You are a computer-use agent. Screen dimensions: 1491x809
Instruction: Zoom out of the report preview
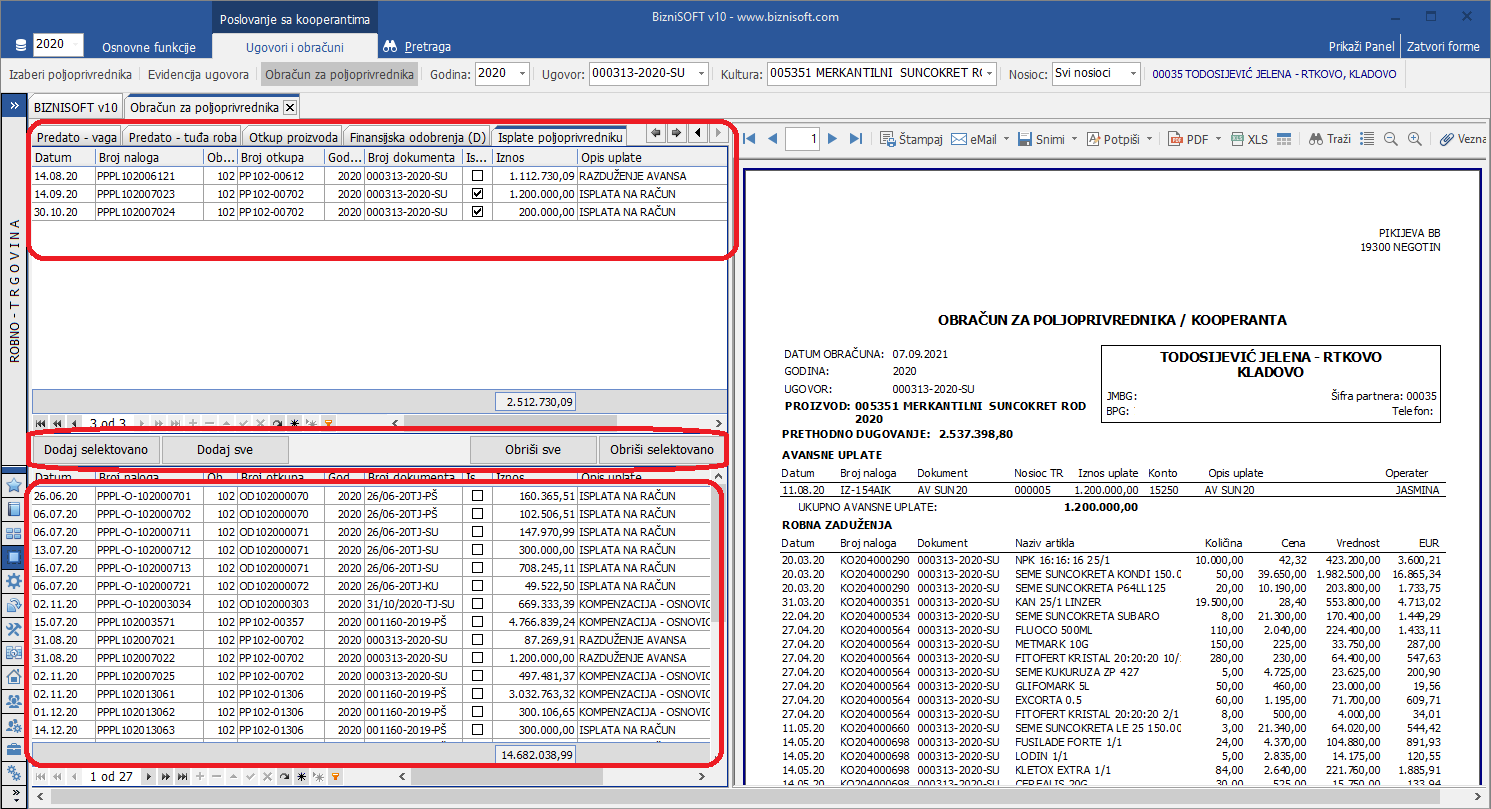tap(1391, 139)
